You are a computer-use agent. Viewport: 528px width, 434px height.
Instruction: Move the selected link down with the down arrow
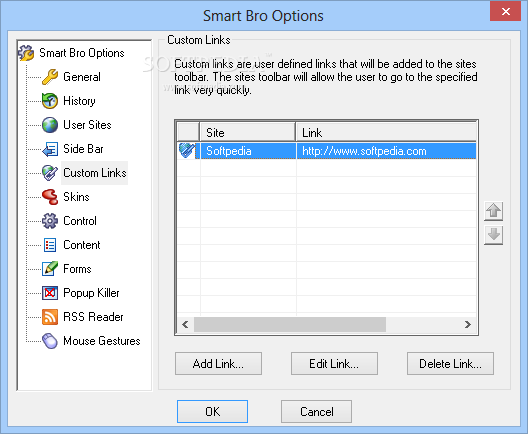pyautogui.click(x=493, y=235)
